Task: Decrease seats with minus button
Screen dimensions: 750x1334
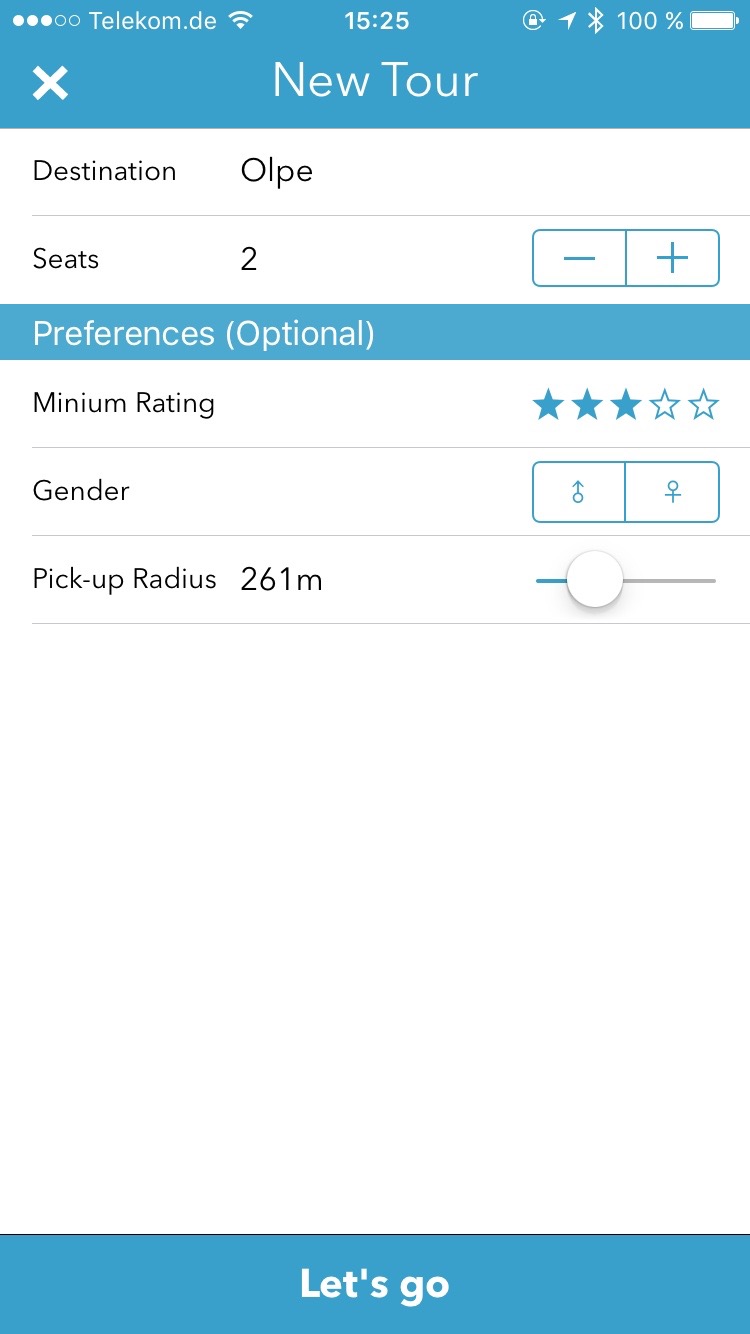Action: pyautogui.click(x=579, y=259)
